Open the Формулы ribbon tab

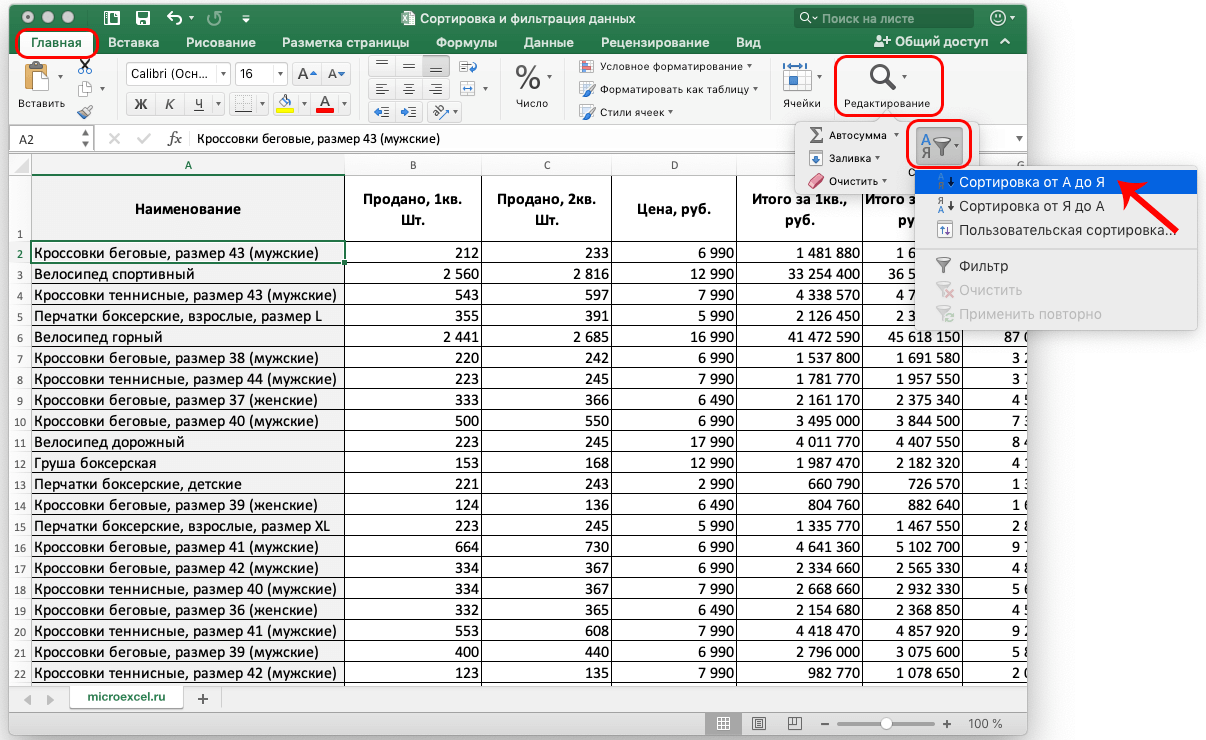466,42
